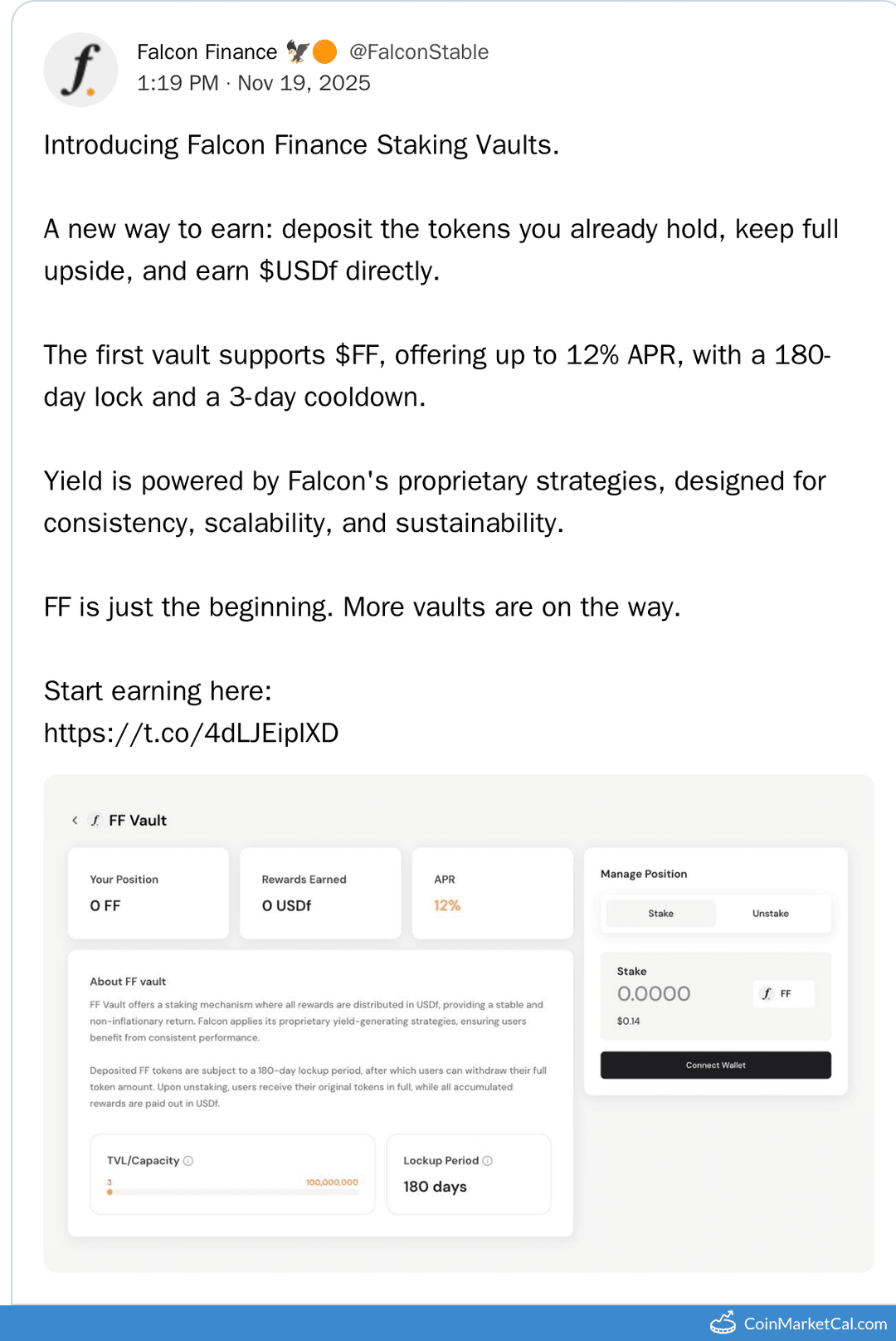Toggle between Stake and Unstake modes
896x1341 pixels.
[x=715, y=913]
